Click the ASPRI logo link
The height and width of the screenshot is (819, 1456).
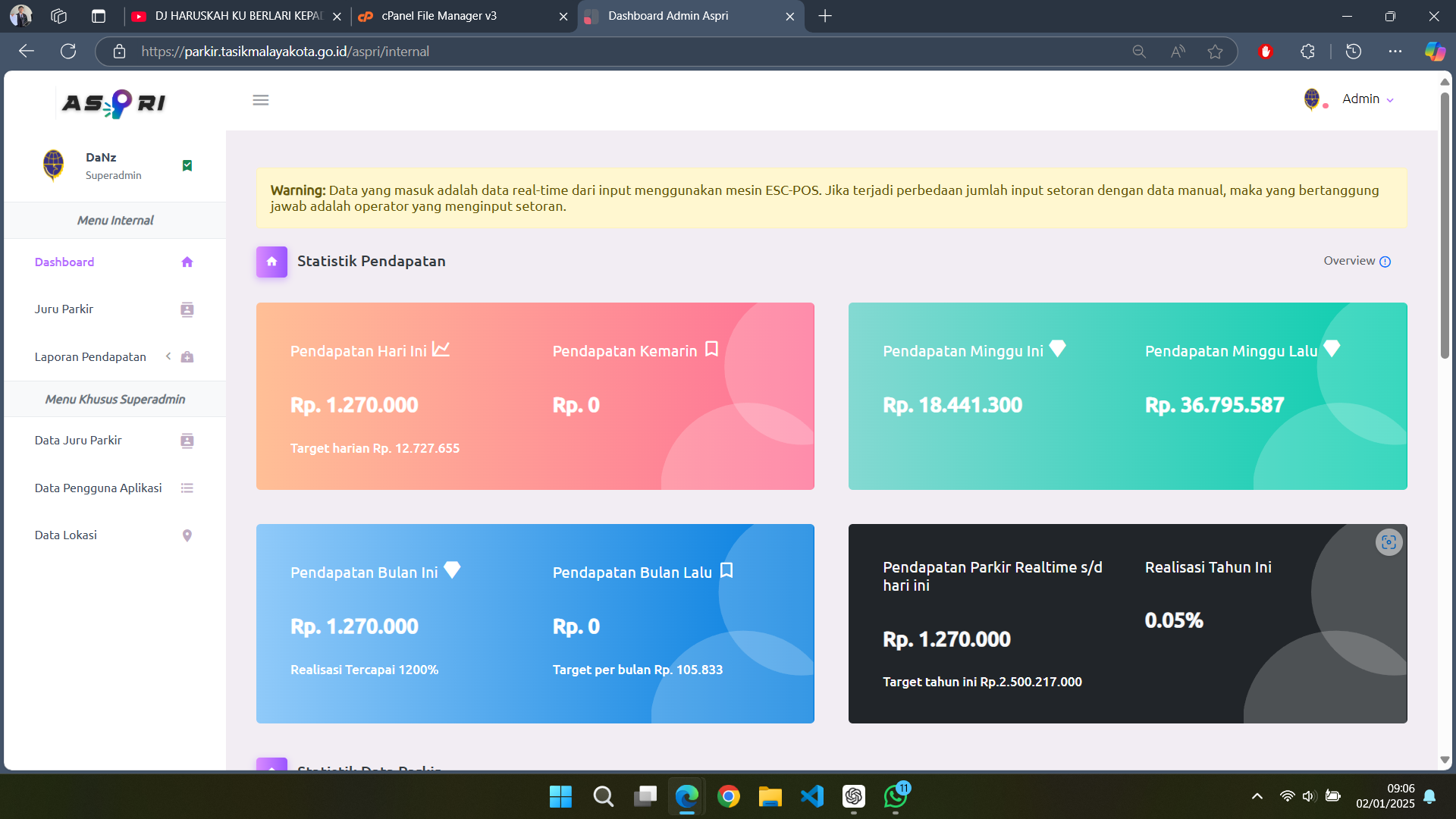[x=114, y=102]
